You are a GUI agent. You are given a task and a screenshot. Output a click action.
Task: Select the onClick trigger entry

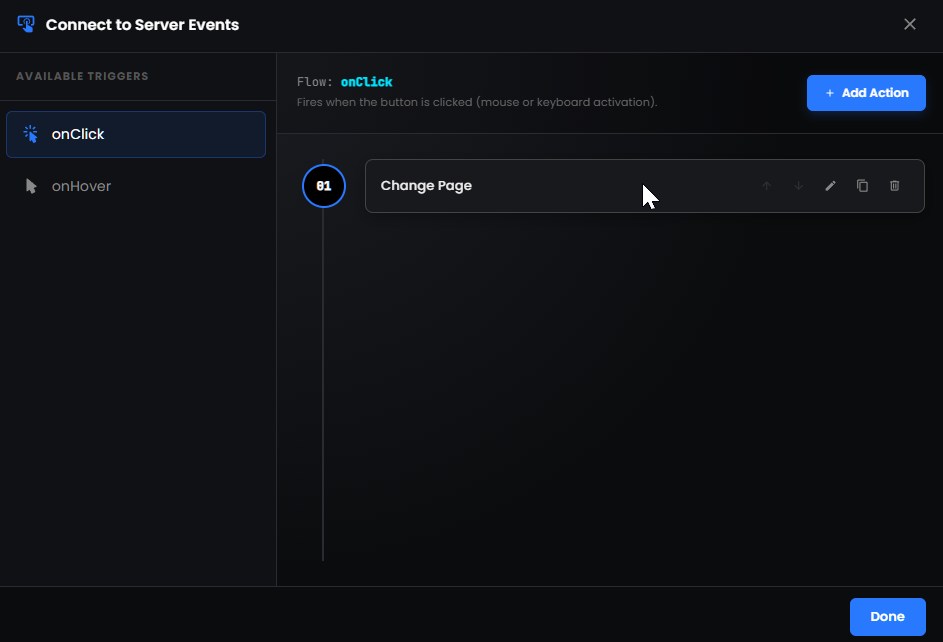136,133
